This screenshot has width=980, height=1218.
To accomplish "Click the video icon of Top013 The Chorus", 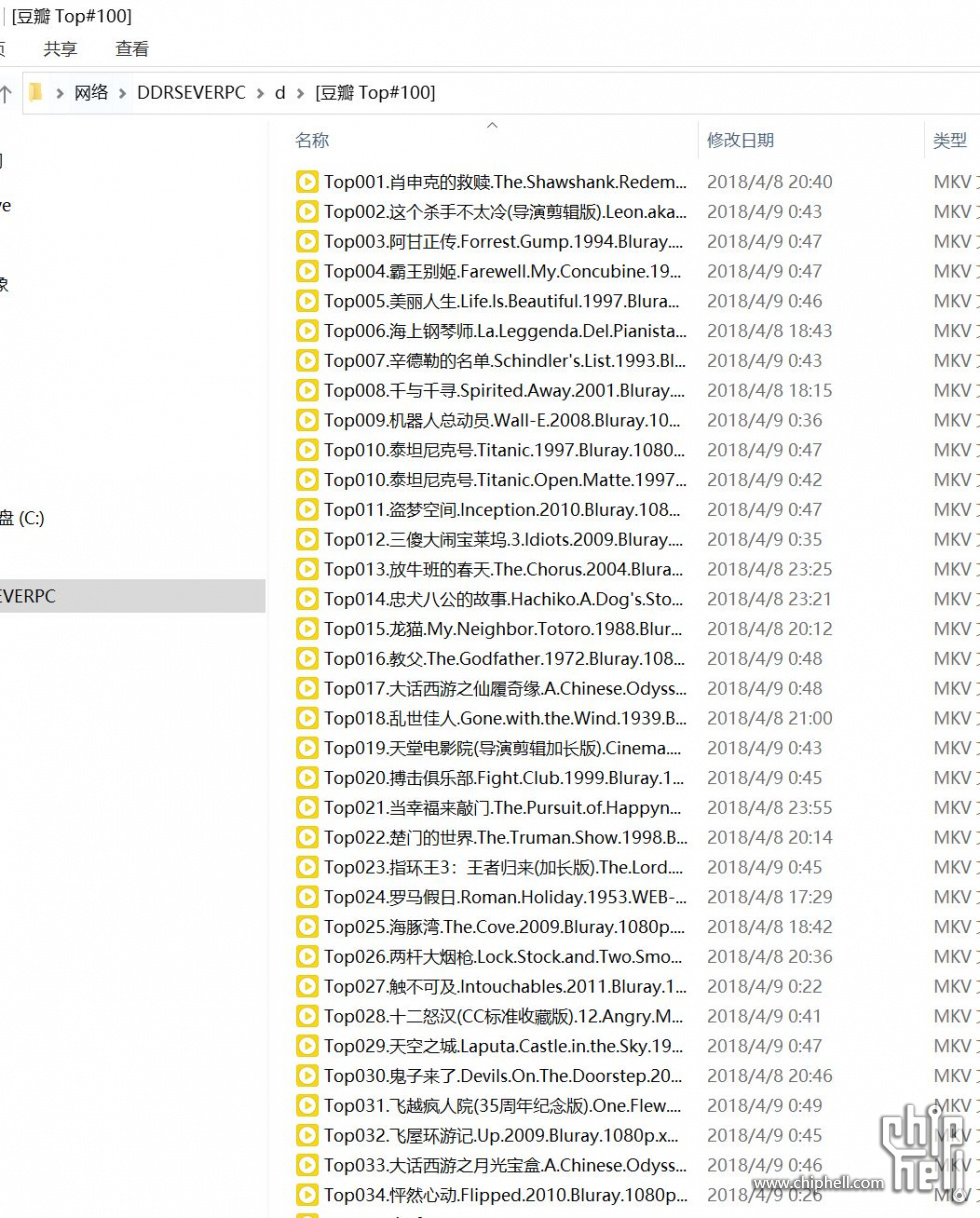I will pyautogui.click(x=306, y=569).
